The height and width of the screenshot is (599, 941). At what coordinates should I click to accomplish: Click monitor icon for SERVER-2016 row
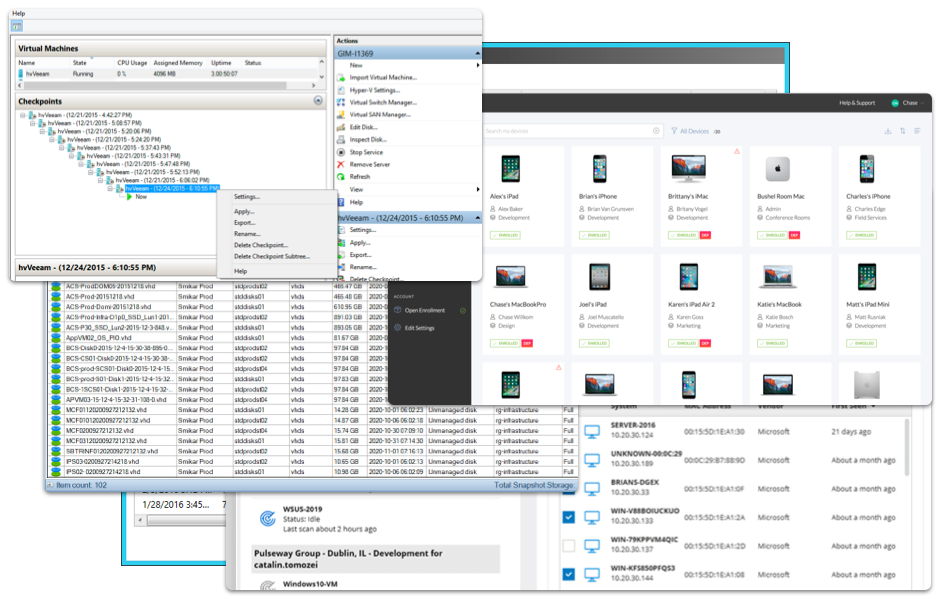pos(592,432)
